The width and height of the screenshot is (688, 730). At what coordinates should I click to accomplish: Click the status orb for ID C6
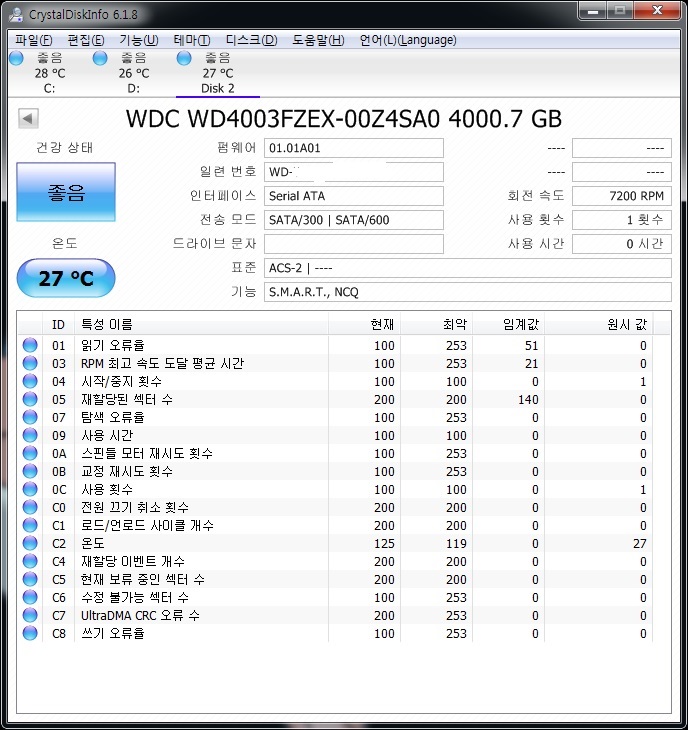point(30,597)
